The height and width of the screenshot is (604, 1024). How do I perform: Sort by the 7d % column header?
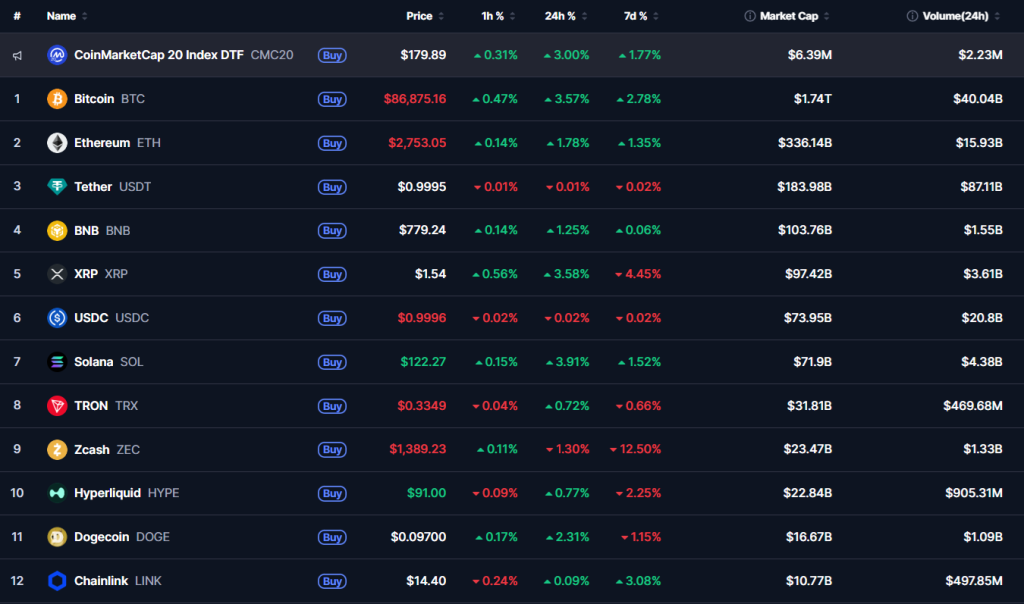click(x=641, y=16)
